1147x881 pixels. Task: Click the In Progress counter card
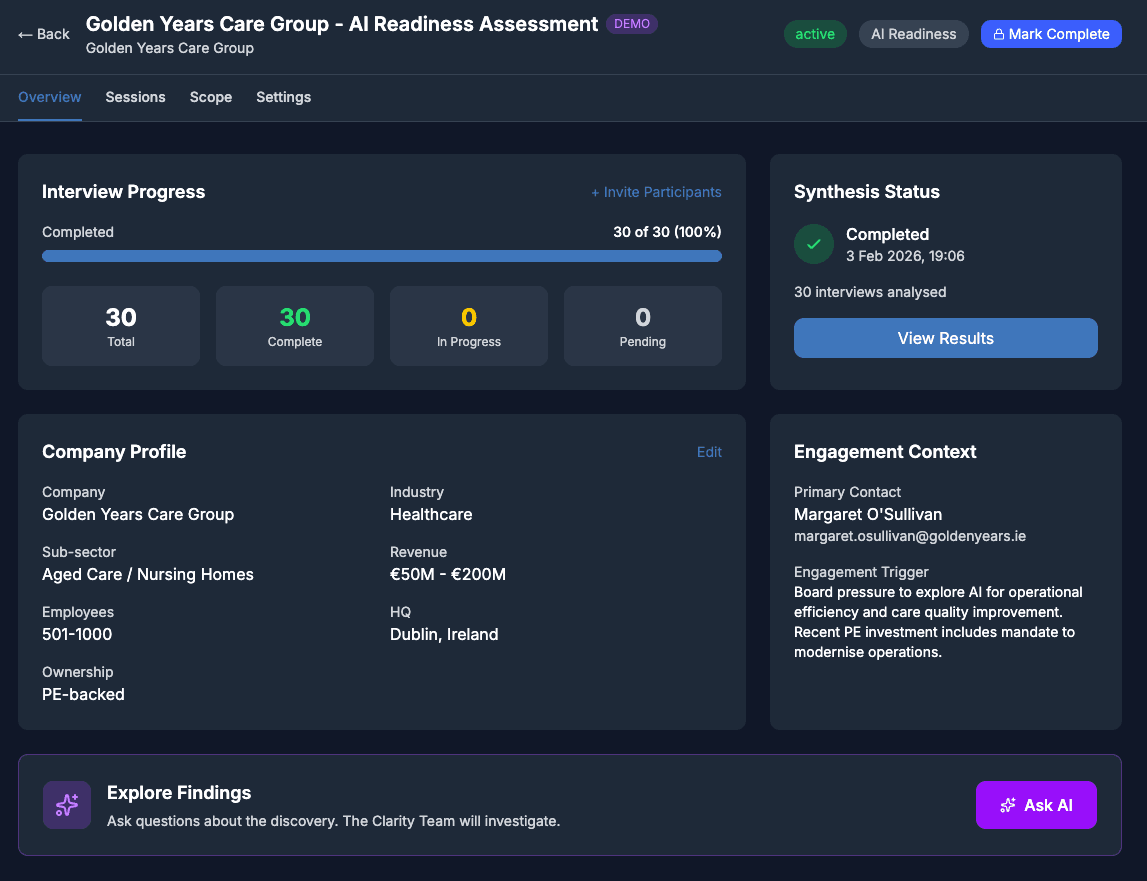468,326
